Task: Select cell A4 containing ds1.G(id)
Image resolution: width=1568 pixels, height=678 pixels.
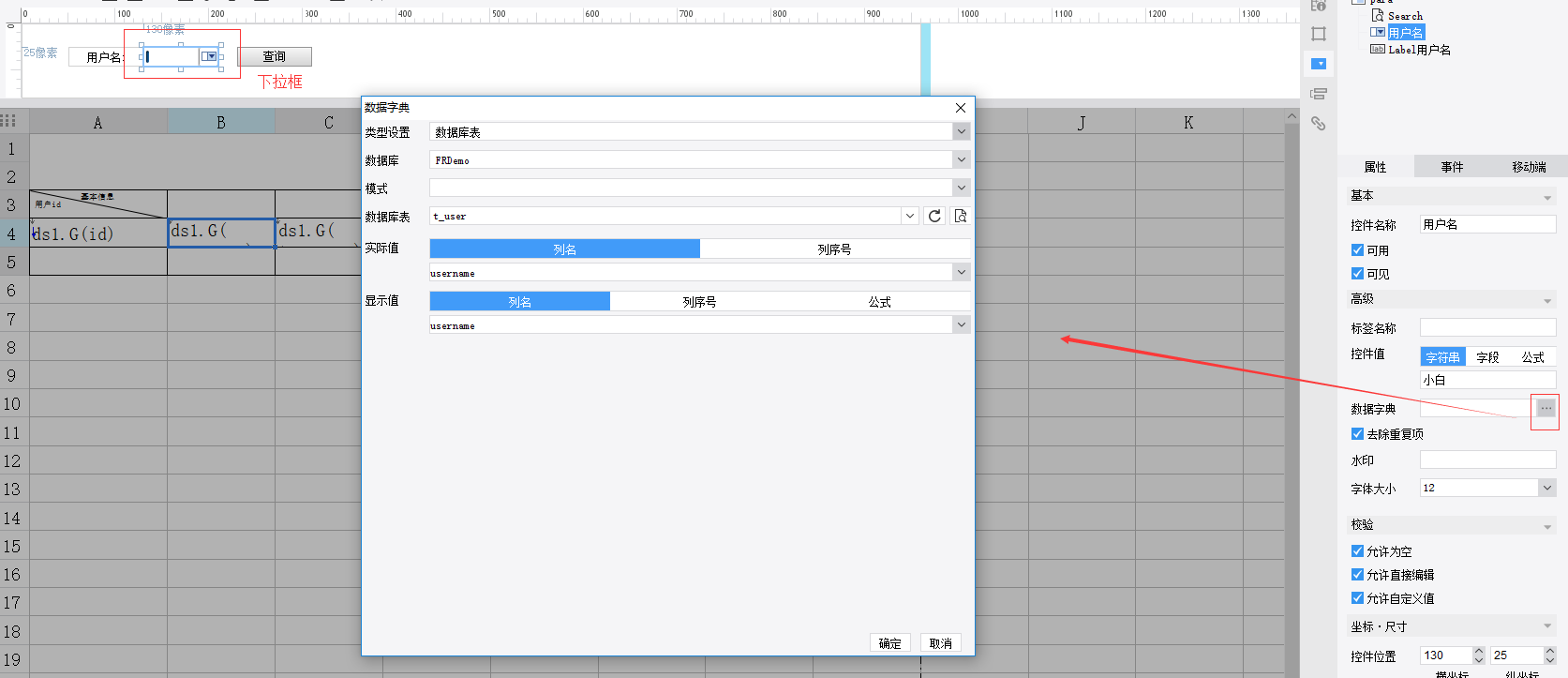Action: pos(98,234)
